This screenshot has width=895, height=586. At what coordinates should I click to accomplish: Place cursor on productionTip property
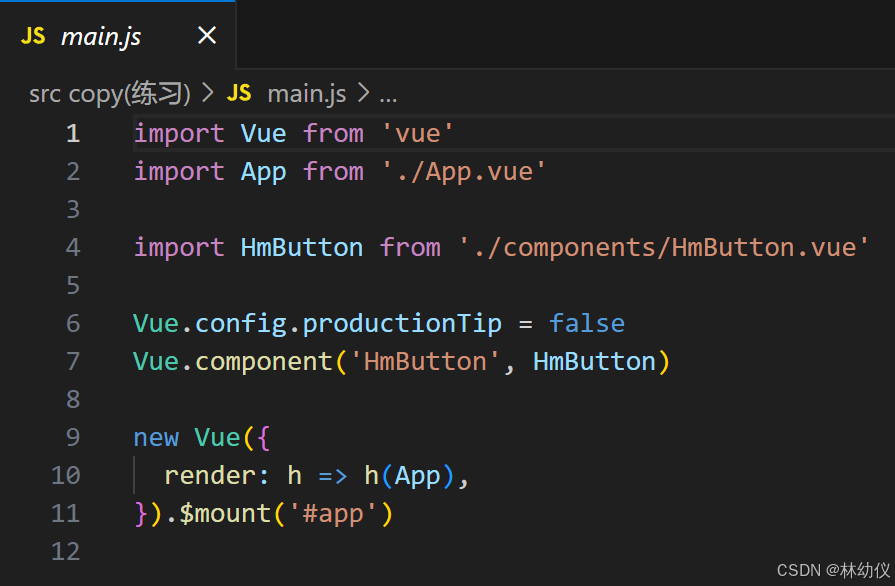(x=402, y=324)
